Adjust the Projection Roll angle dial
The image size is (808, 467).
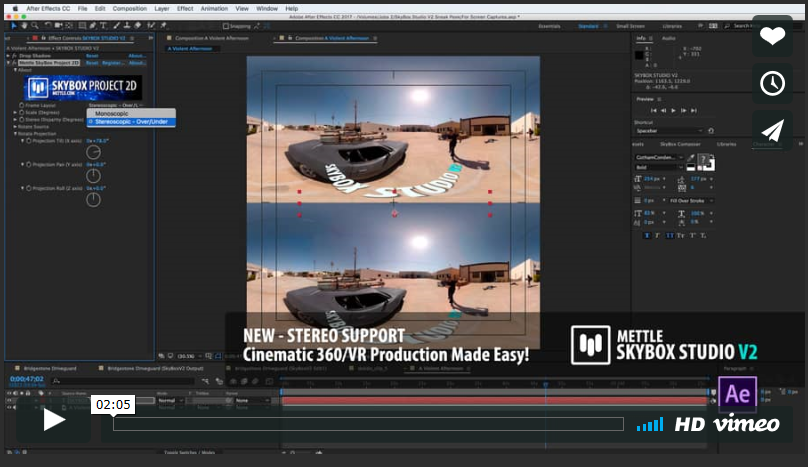[93, 199]
